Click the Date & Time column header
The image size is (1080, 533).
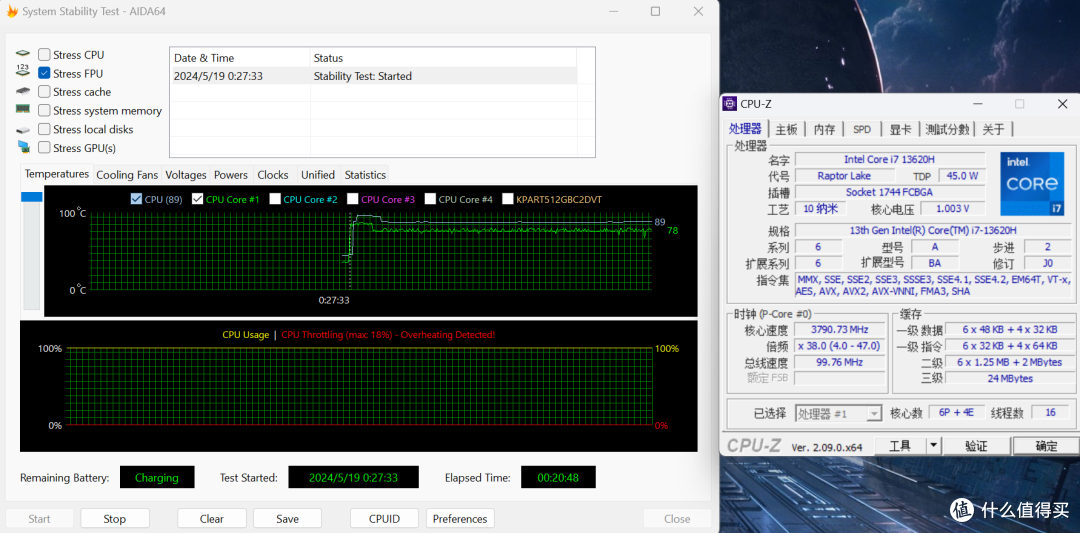click(x=240, y=58)
